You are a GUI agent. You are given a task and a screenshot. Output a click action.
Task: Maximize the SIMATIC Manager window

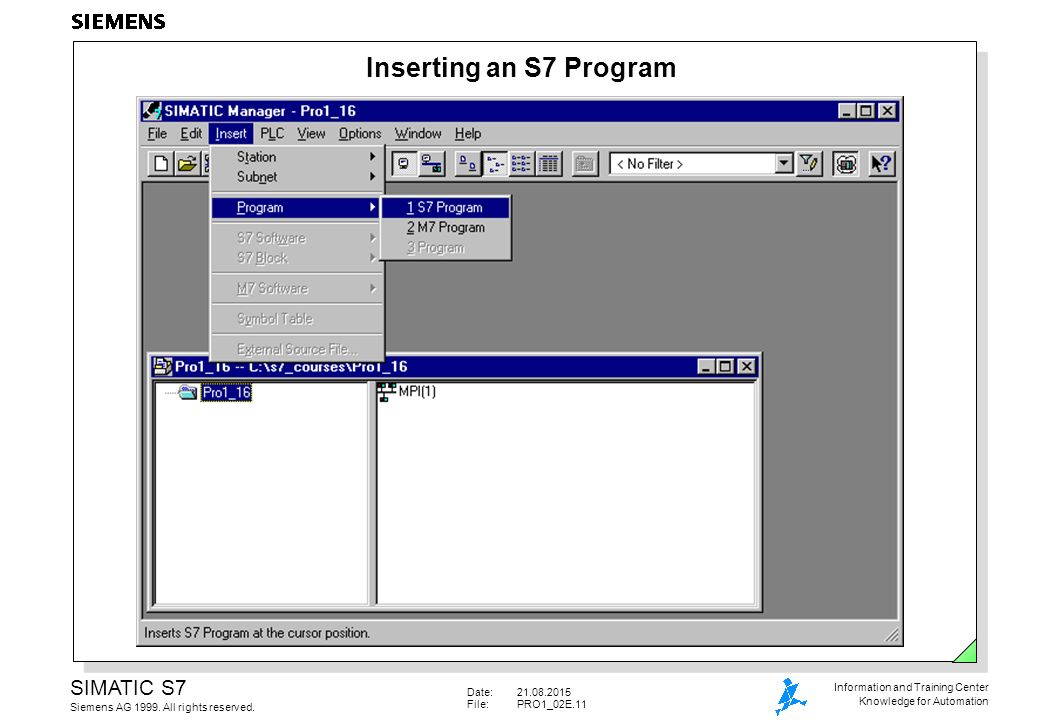866,111
